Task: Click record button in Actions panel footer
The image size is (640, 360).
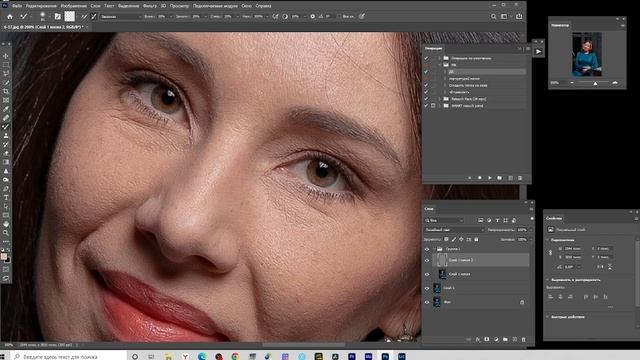Action: click(480, 178)
